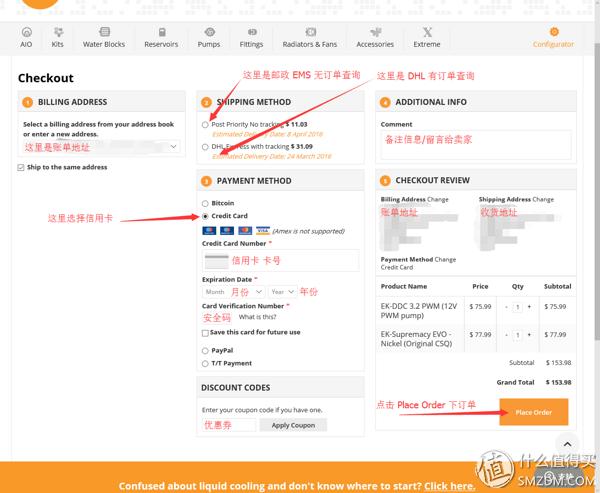Click the Visa card logo
This screenshot has height=493, width=600.
point(263,231)
